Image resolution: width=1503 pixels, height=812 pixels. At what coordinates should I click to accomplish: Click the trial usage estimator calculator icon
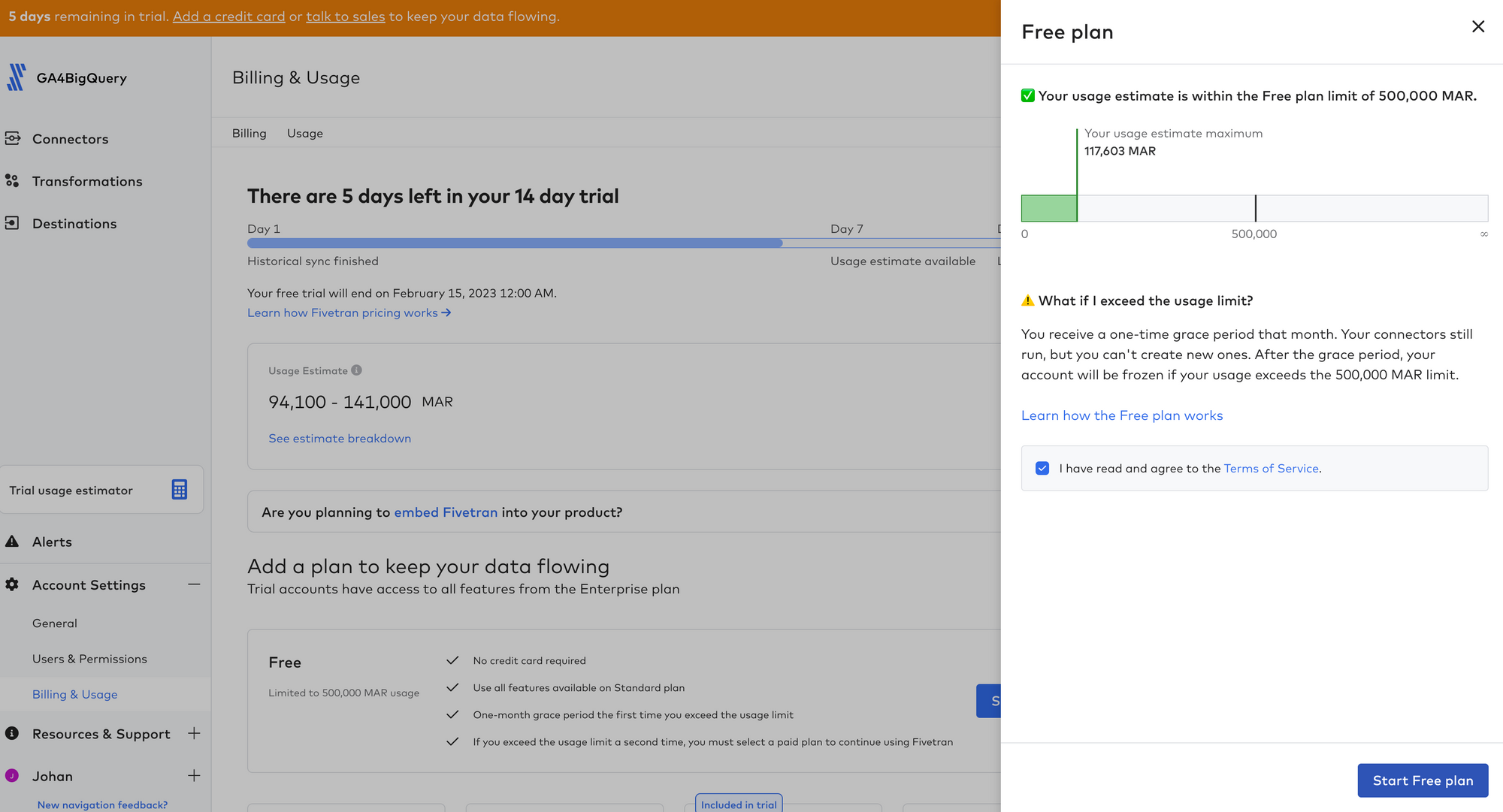point(179,490)
